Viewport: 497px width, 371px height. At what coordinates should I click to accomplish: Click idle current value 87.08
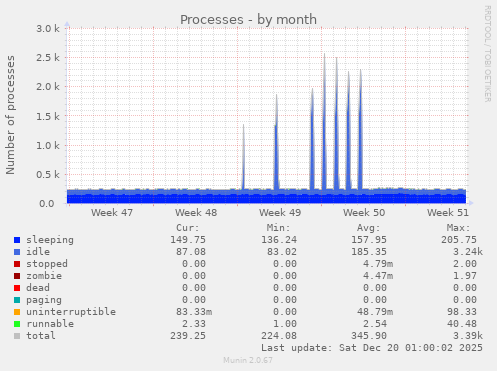(191, 252)
